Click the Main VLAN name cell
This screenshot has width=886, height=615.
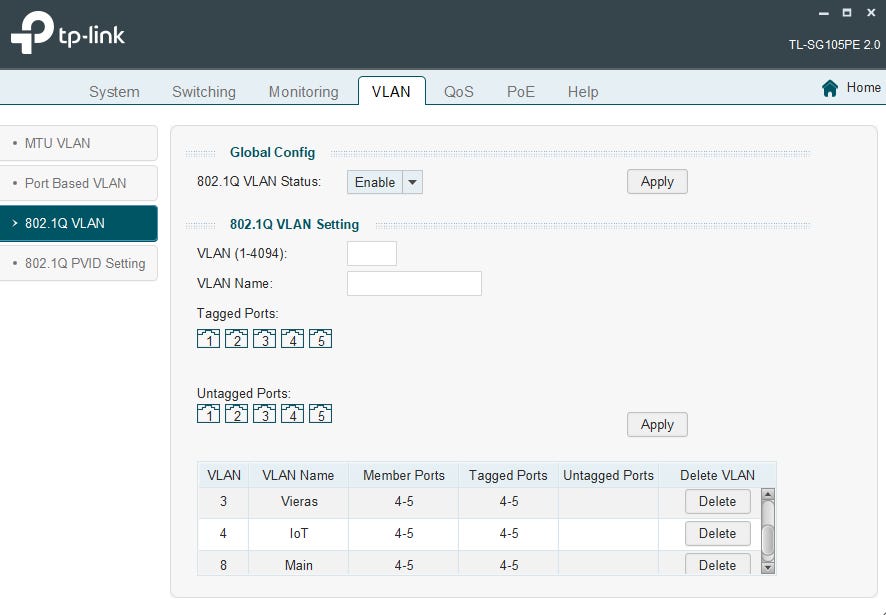299,564
